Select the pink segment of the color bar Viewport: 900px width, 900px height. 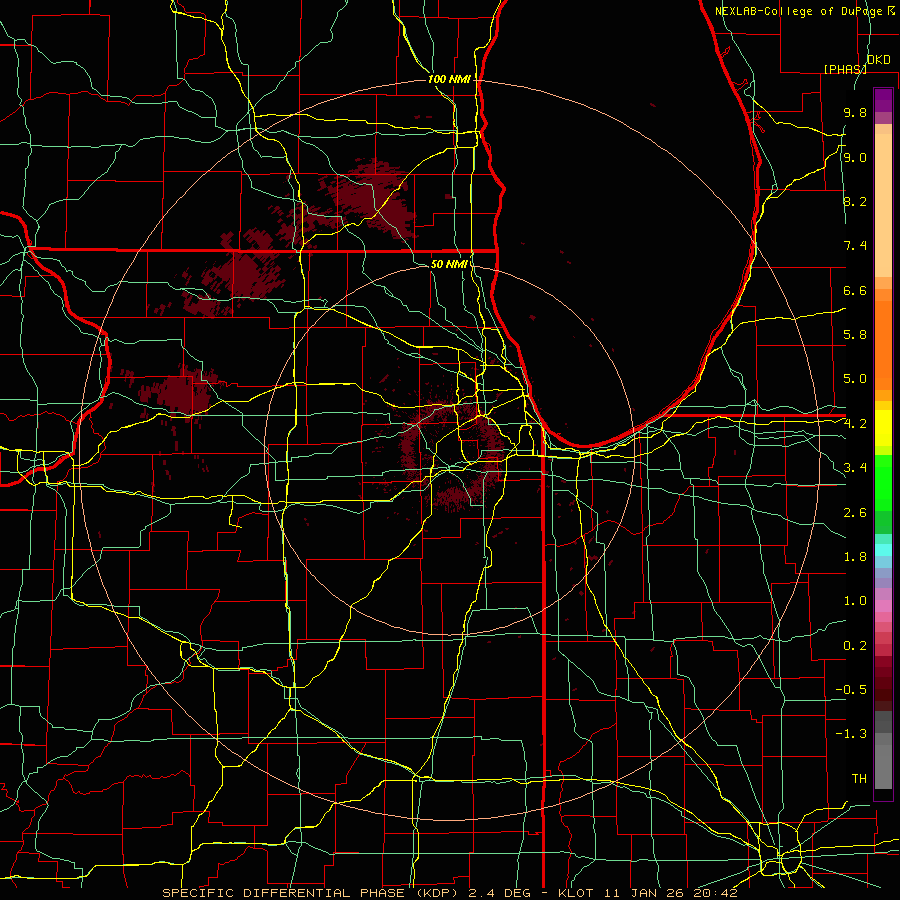click(x=883, y=606)
